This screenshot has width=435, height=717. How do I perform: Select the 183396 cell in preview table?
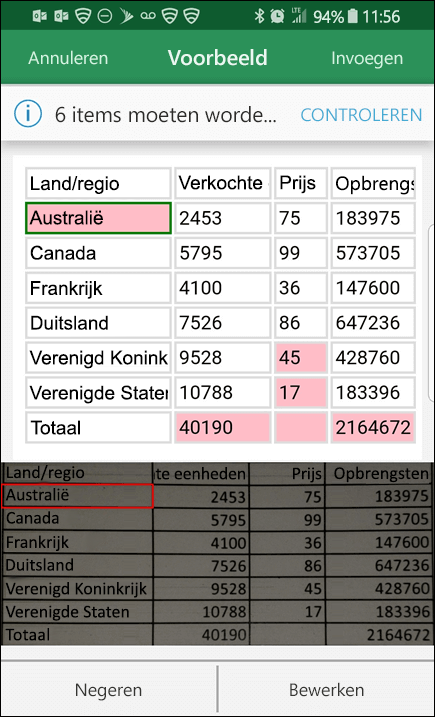[x=373, y=392]
